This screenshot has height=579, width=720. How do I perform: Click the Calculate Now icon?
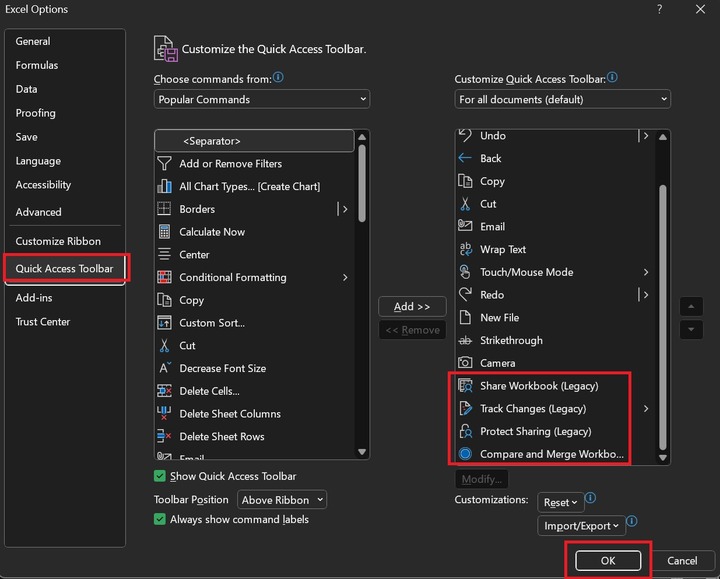pyautogui.click(x=164, y=232)
